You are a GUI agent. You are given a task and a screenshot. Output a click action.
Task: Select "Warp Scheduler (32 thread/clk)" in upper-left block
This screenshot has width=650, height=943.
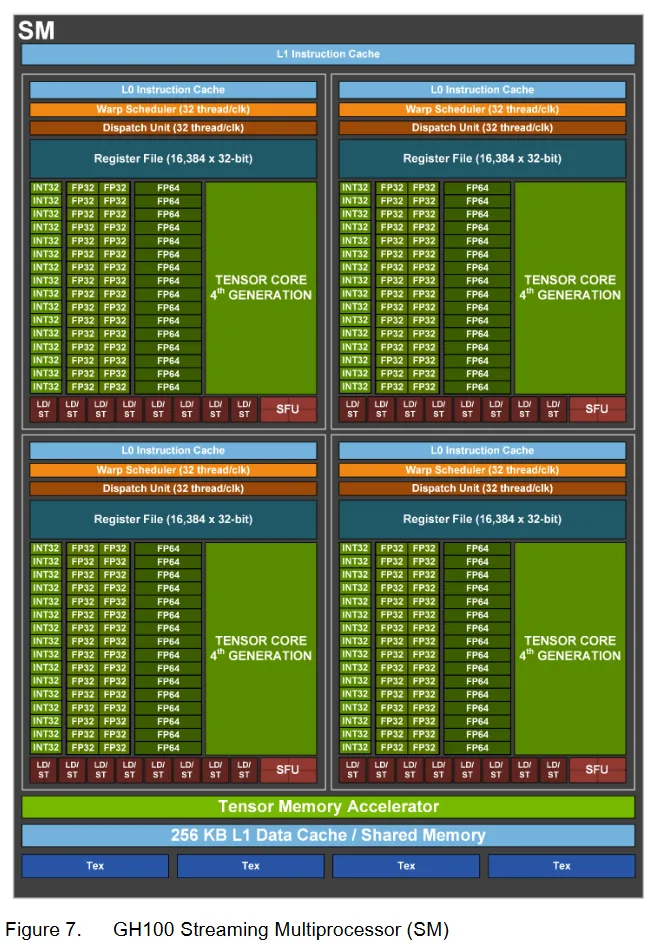[x=173, y=109]
